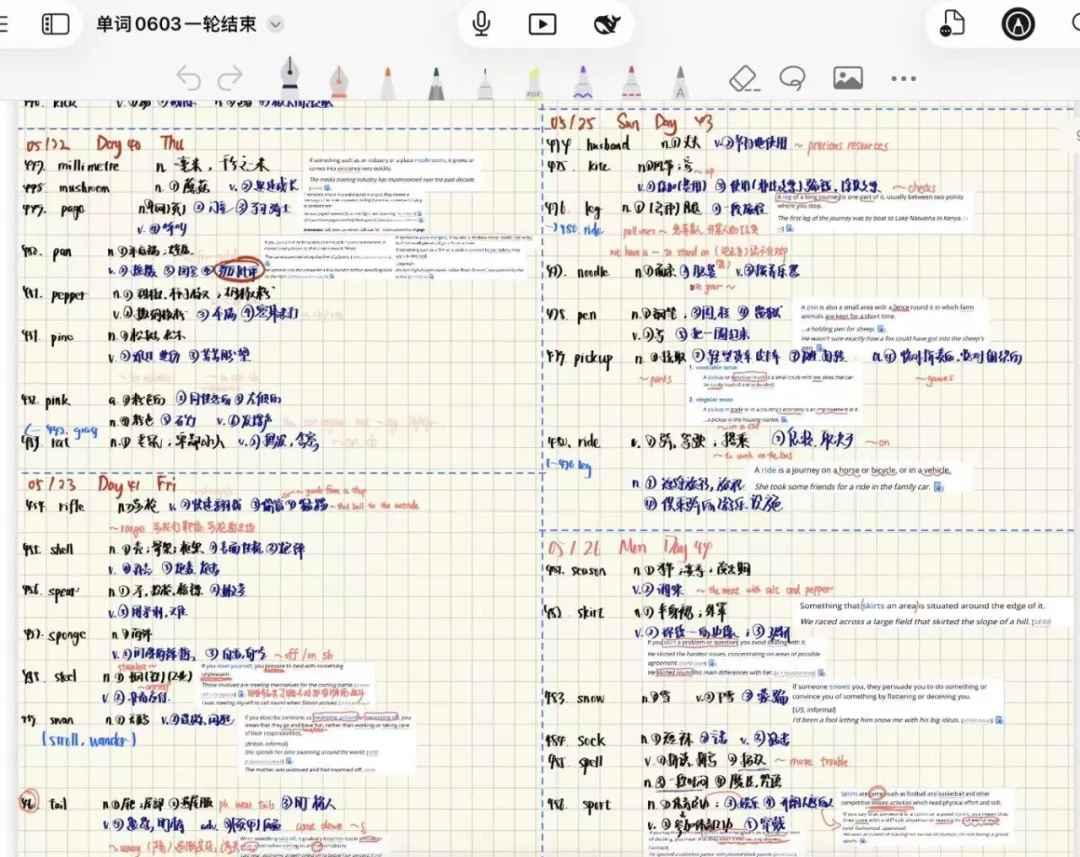Tap the handwritten word 'steel'

(65, 677)
